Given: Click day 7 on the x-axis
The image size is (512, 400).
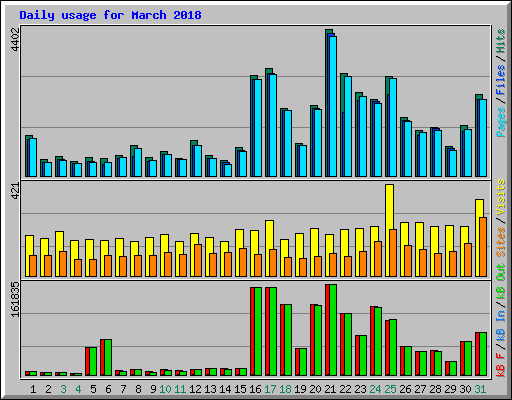Looking at the screenshot, I should point(123,389).
